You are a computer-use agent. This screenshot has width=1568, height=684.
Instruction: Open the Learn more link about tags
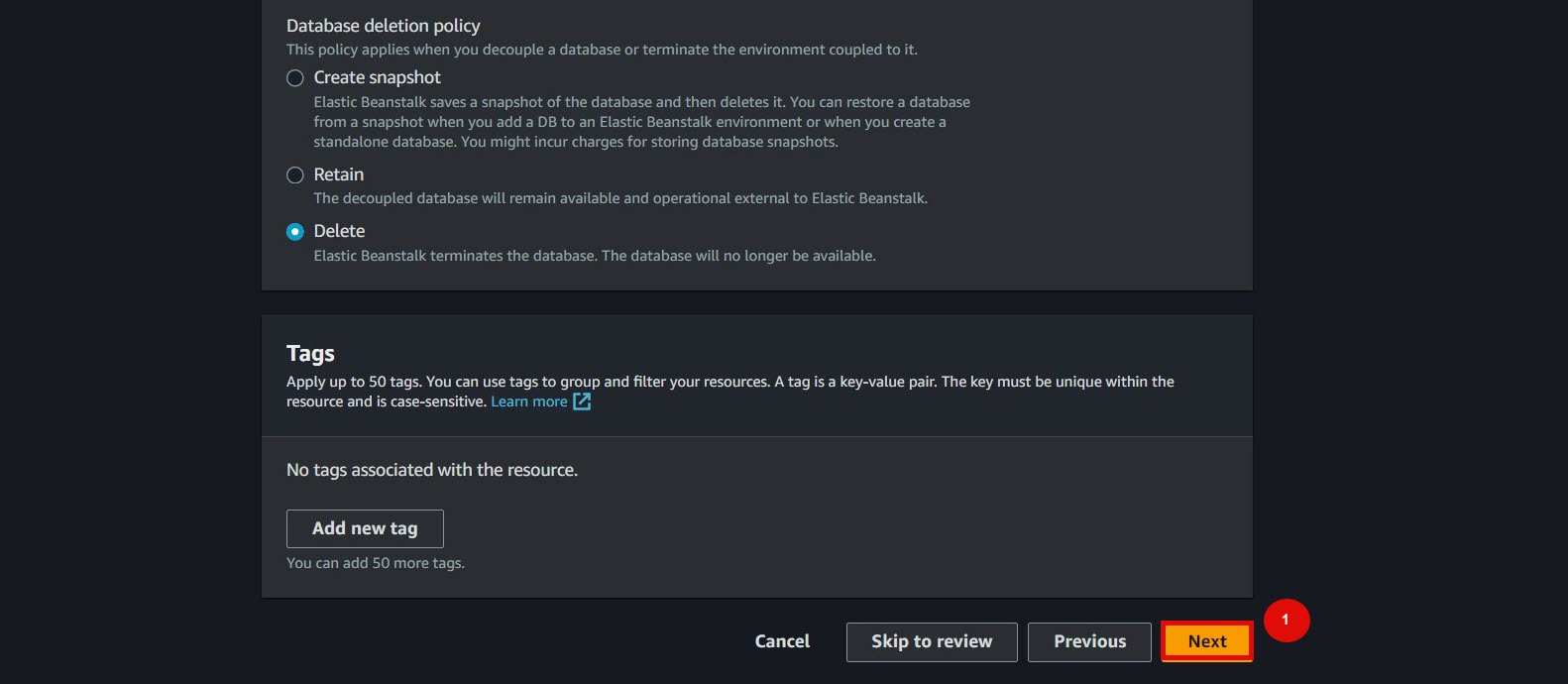pyautogui.click(x=529, y=401)
